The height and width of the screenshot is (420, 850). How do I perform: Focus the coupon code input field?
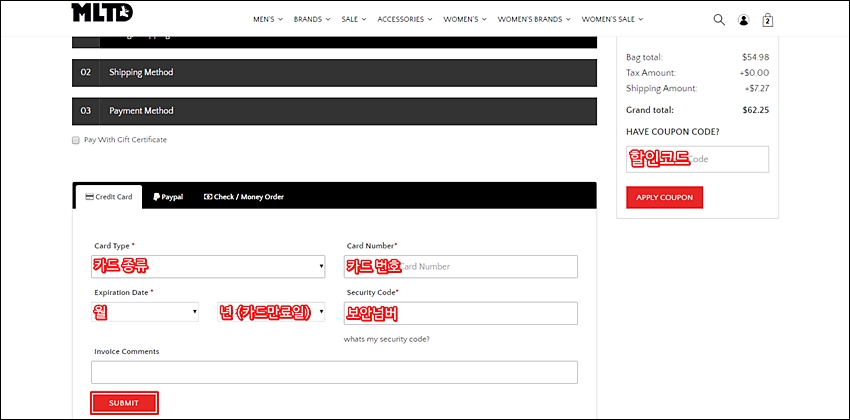(697, 159)
